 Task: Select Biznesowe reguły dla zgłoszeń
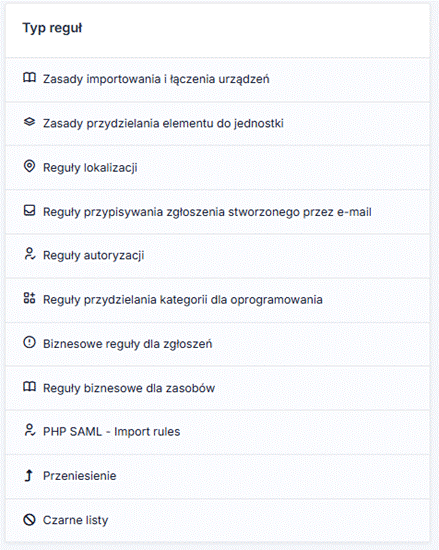coord(218,344)
